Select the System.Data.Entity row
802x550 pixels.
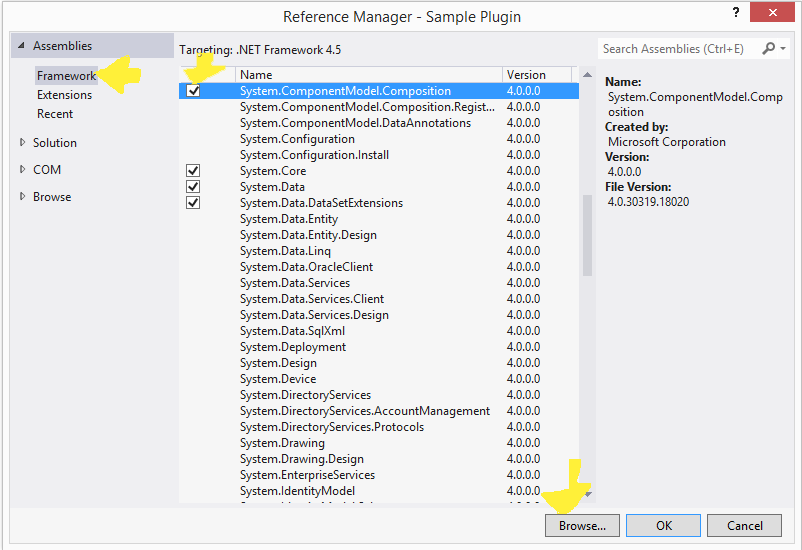[379, 218]
